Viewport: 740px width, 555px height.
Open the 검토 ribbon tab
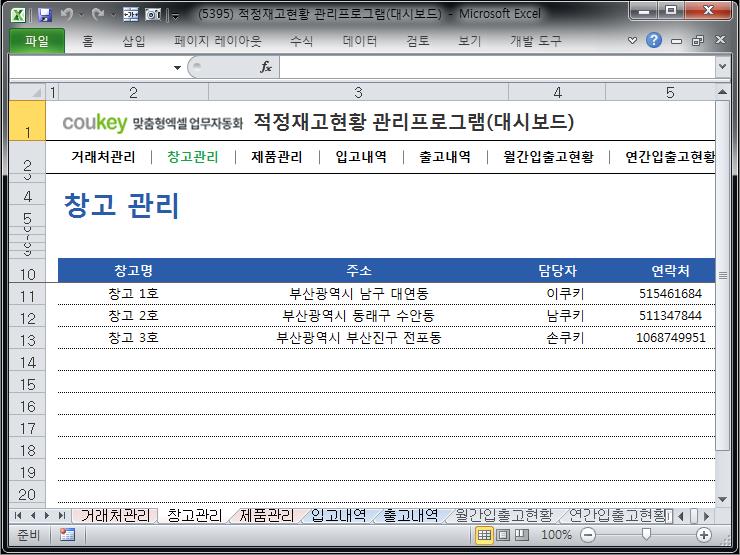pos(418,42)
